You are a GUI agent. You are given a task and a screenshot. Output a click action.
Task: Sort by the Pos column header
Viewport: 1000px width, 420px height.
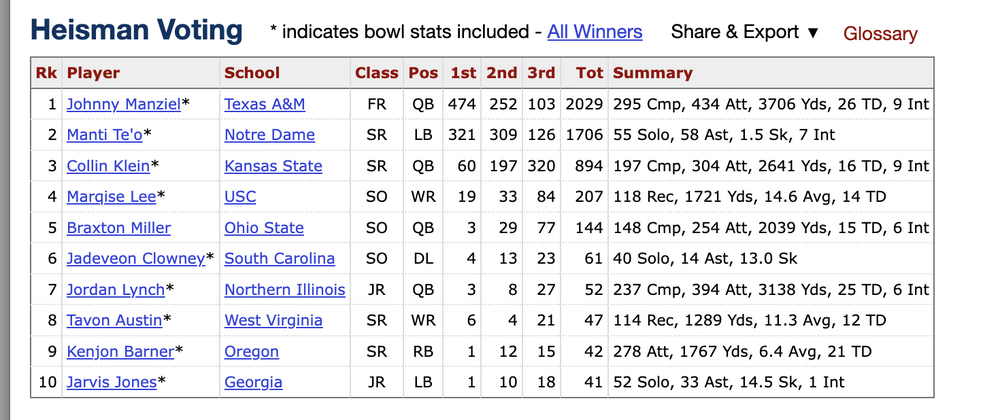(x=423, y=73)
